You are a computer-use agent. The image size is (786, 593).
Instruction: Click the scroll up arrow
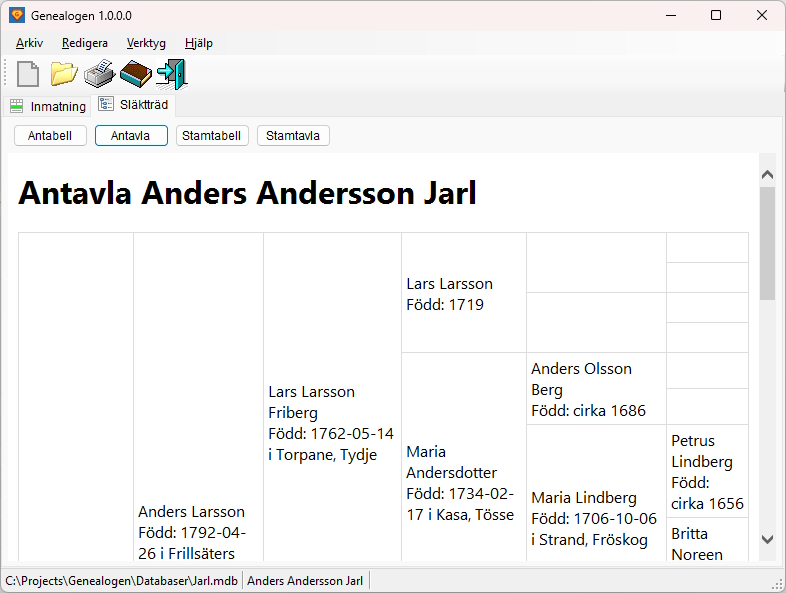point(767,174)
